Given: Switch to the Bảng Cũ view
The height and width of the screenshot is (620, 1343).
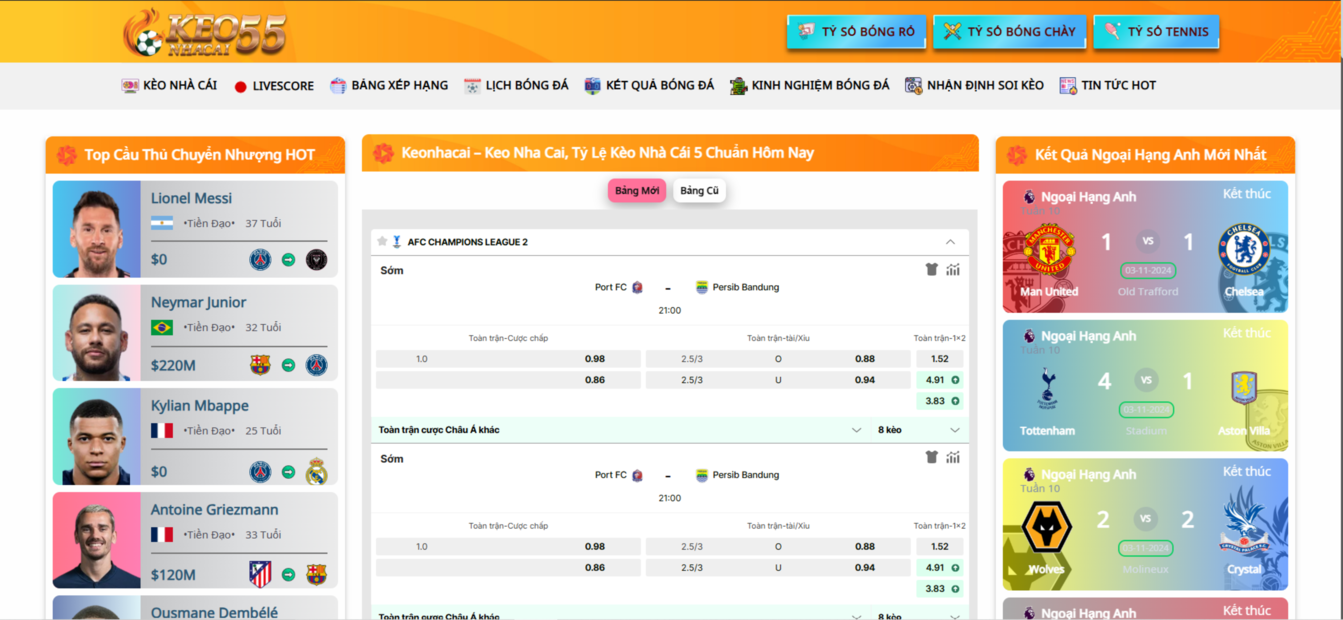Looking at the screenshot, I should (699, 191).
